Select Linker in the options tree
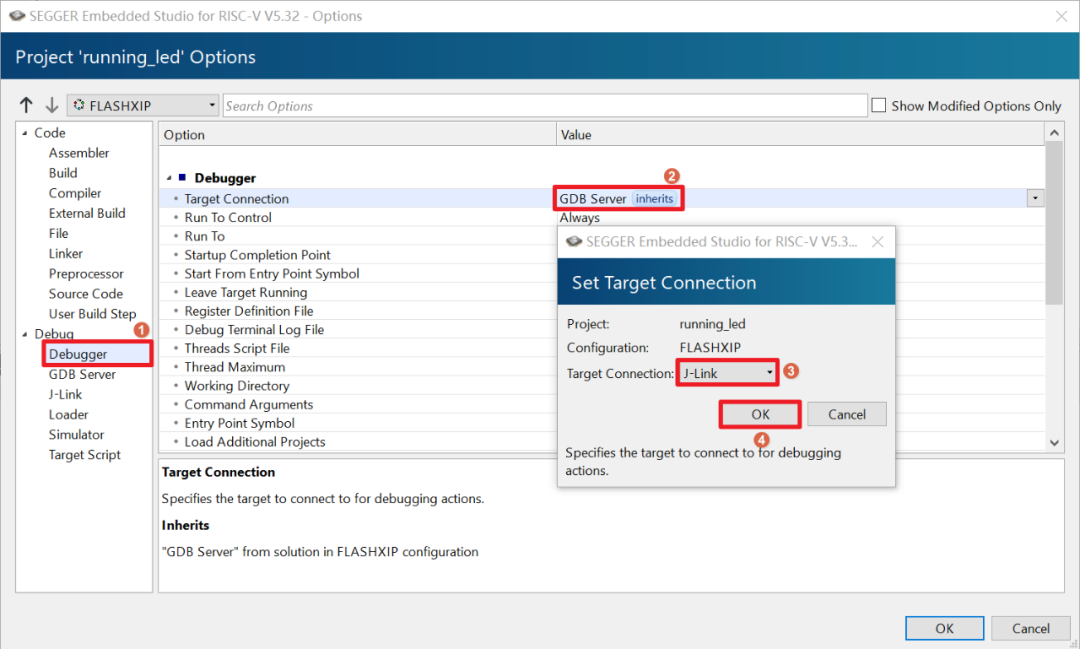Image resolution: width=1080 pixels, height=649 pixels. (x=65, y=254)
